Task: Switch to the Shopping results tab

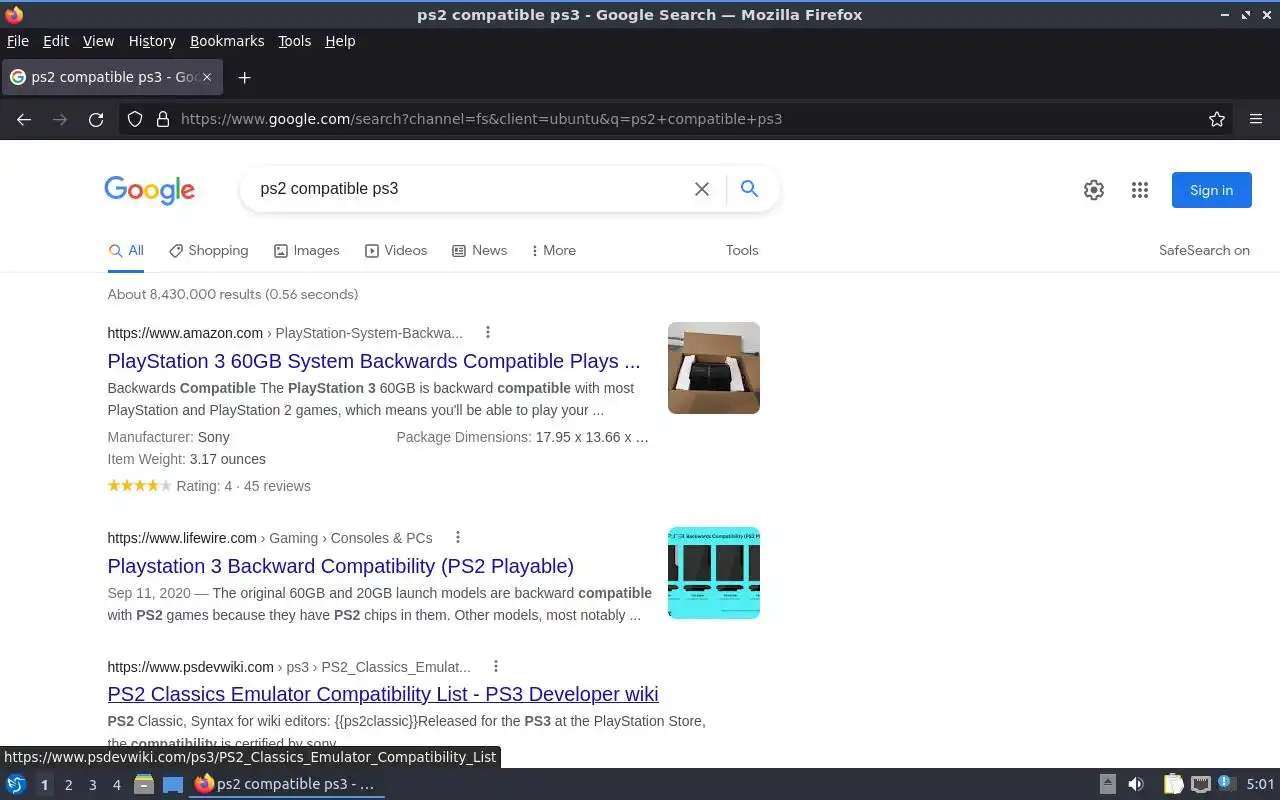Action: point(208,251)
